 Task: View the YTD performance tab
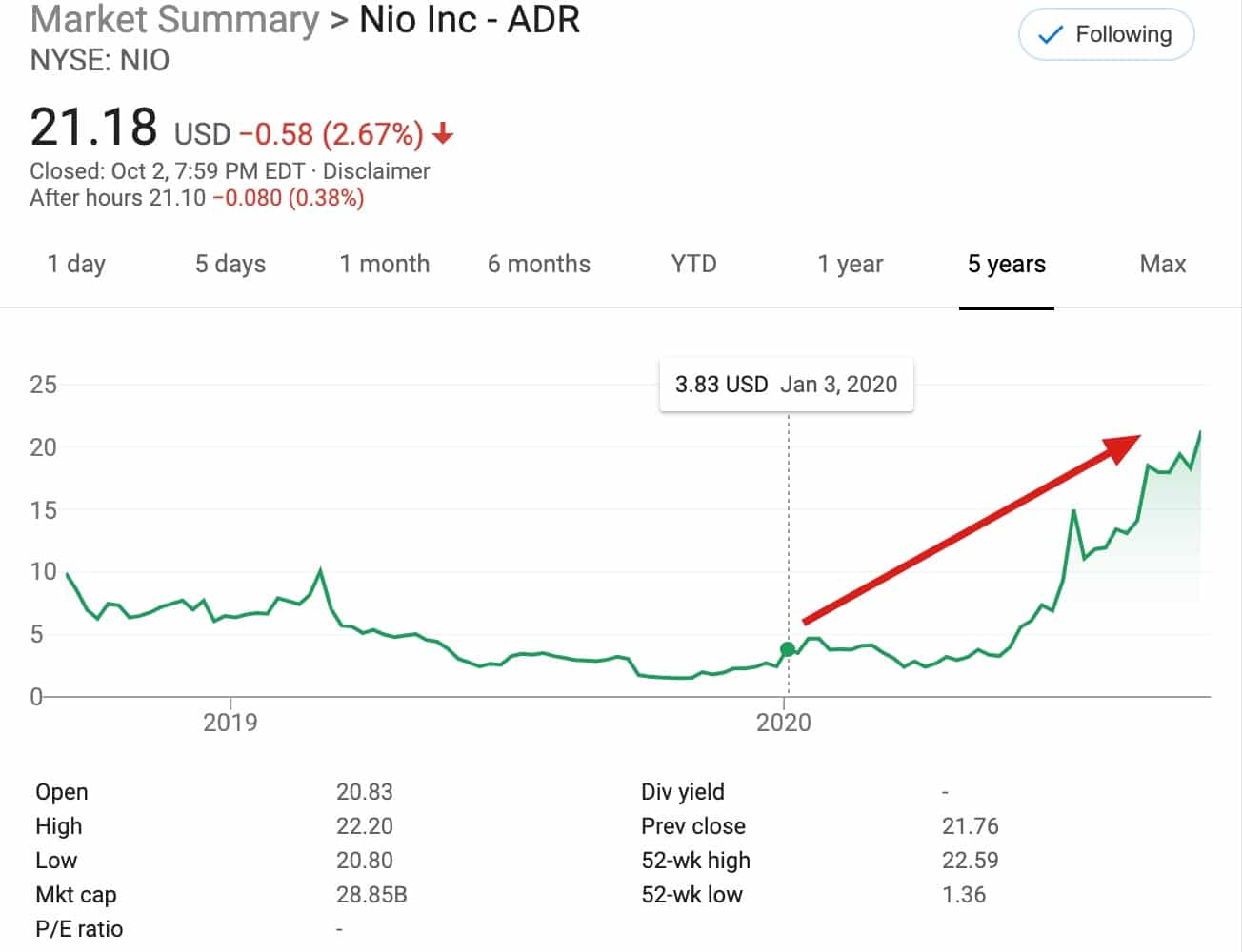pos(693,265)
